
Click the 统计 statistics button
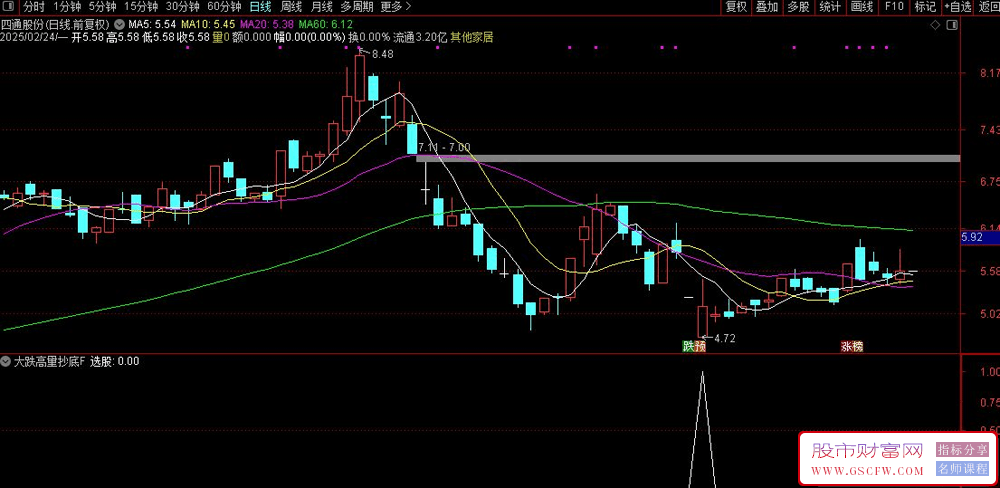[830, 7]
